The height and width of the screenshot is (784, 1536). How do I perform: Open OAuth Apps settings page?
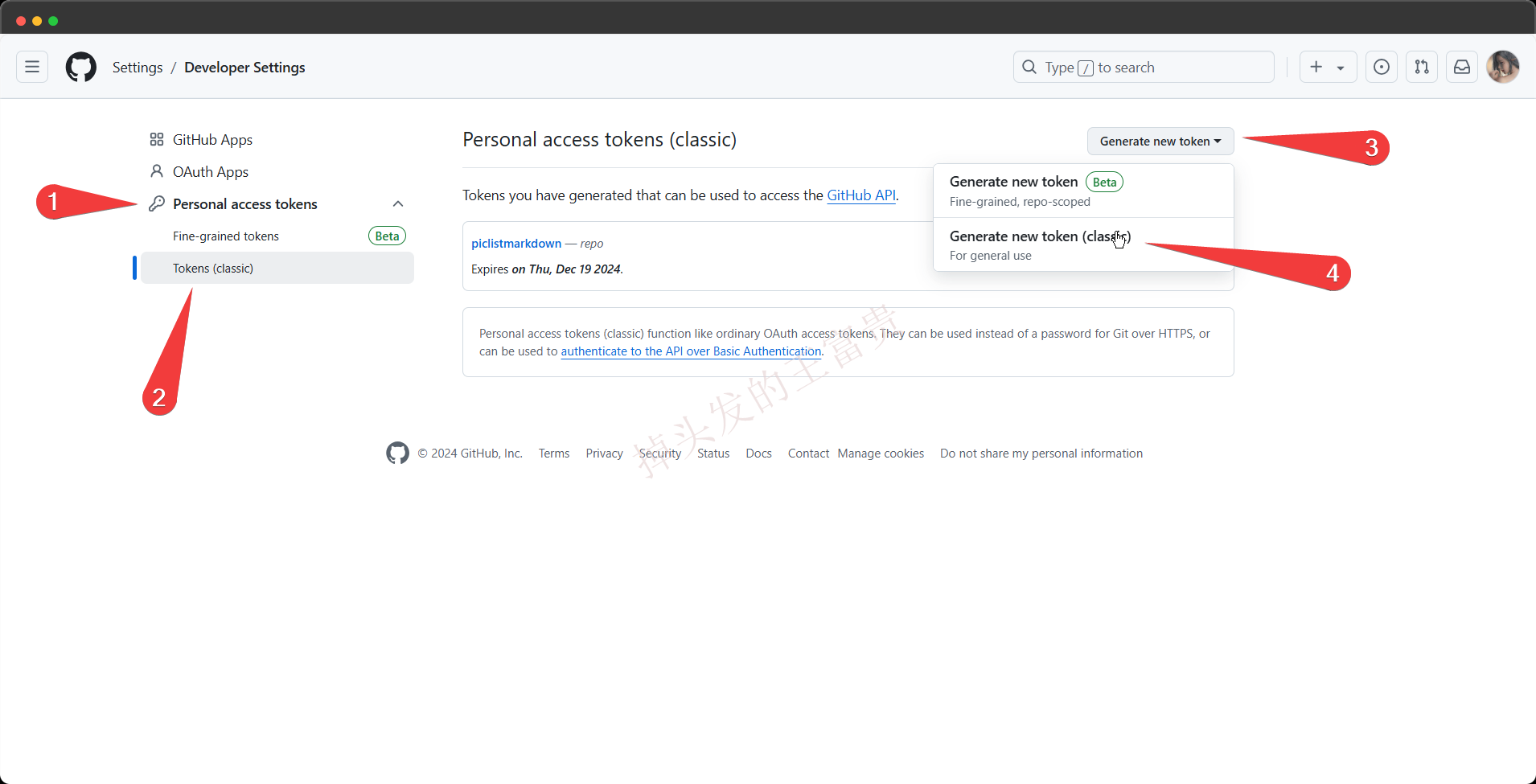[x=211, y=171]
